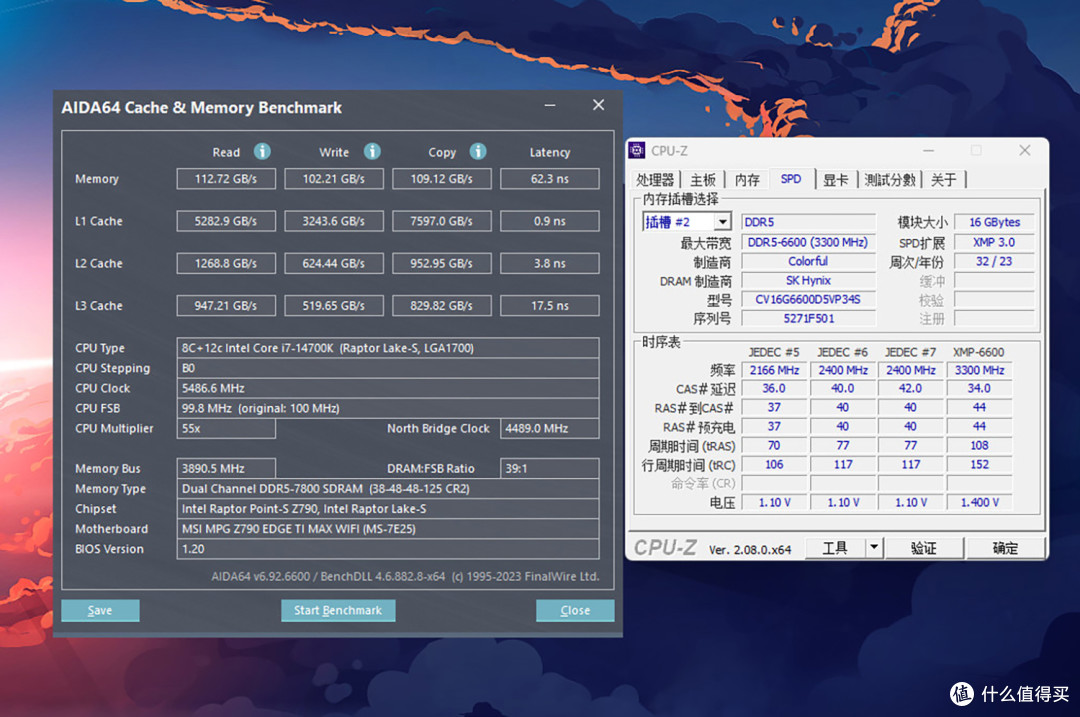Click the serial number 5271F501
1080x717 pixels.
click(x=808, y=318)
